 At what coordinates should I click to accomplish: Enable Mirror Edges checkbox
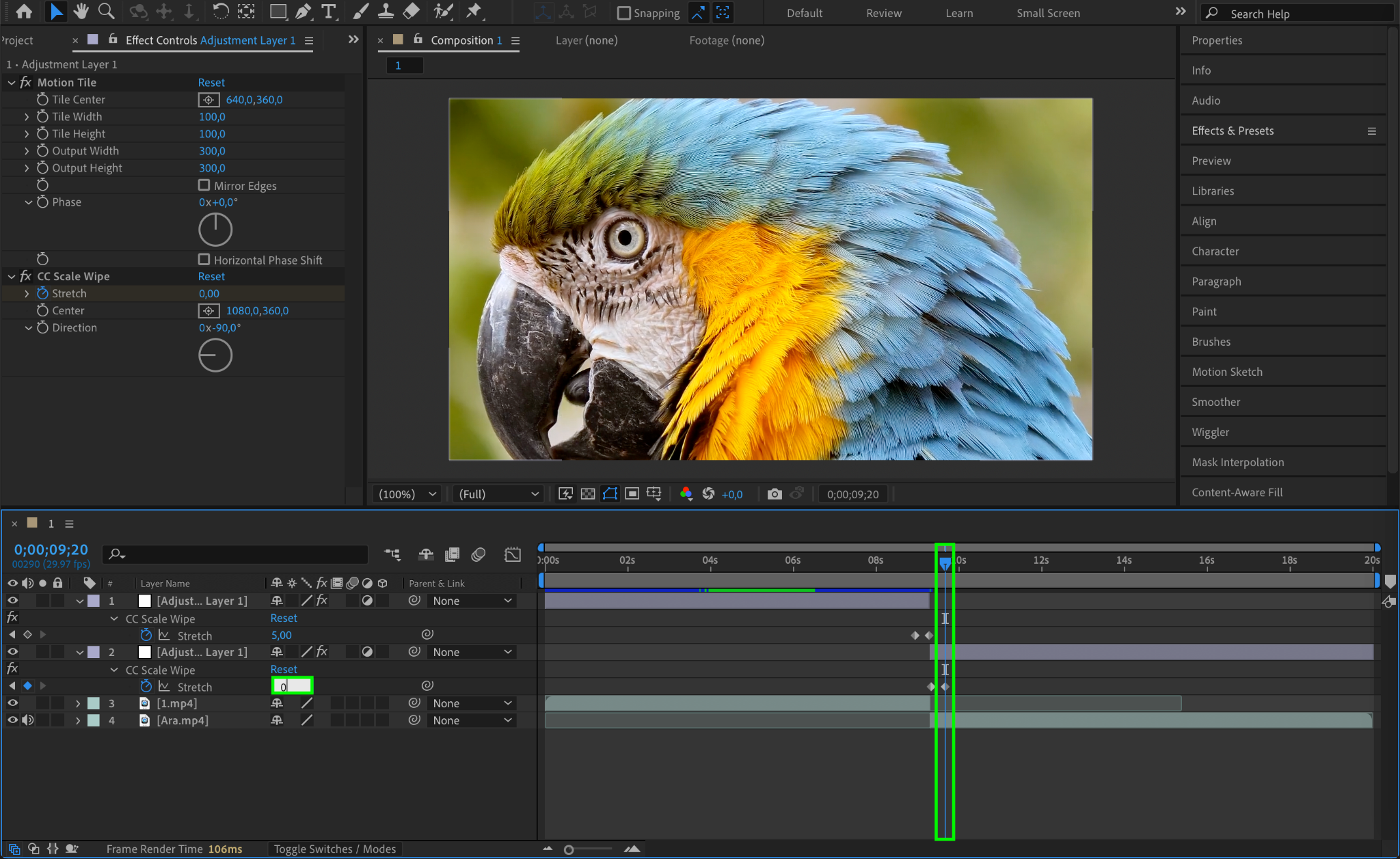point(204,185)
